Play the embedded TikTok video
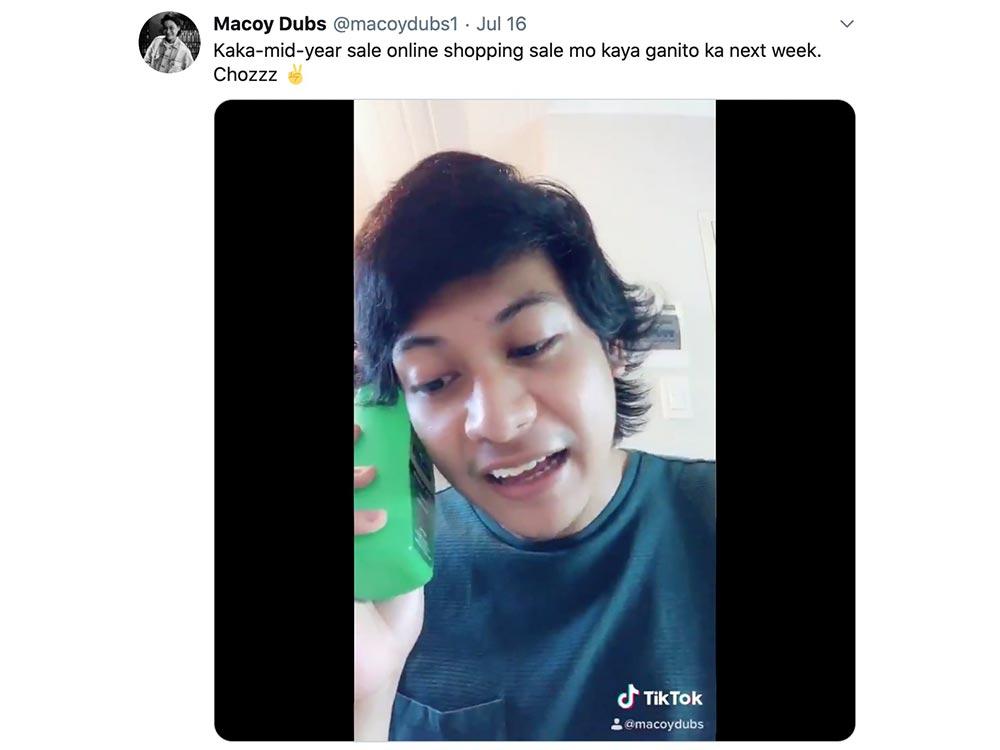Viewport: 1000px width, 750px height. point(534,420)
